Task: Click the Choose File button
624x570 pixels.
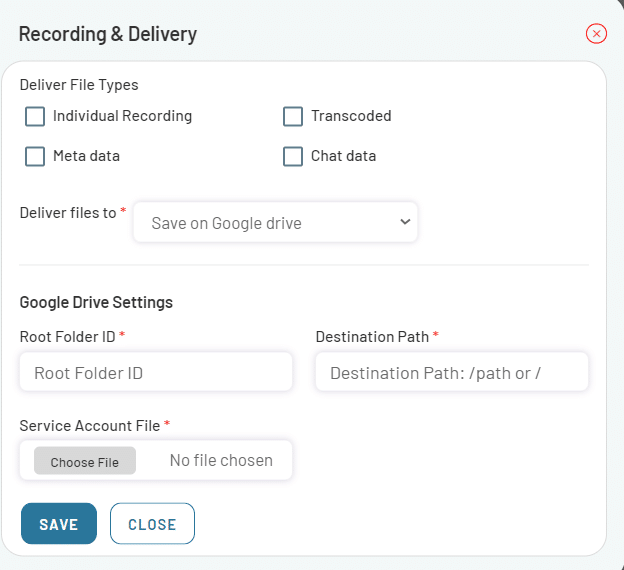Action: point(85,461)
